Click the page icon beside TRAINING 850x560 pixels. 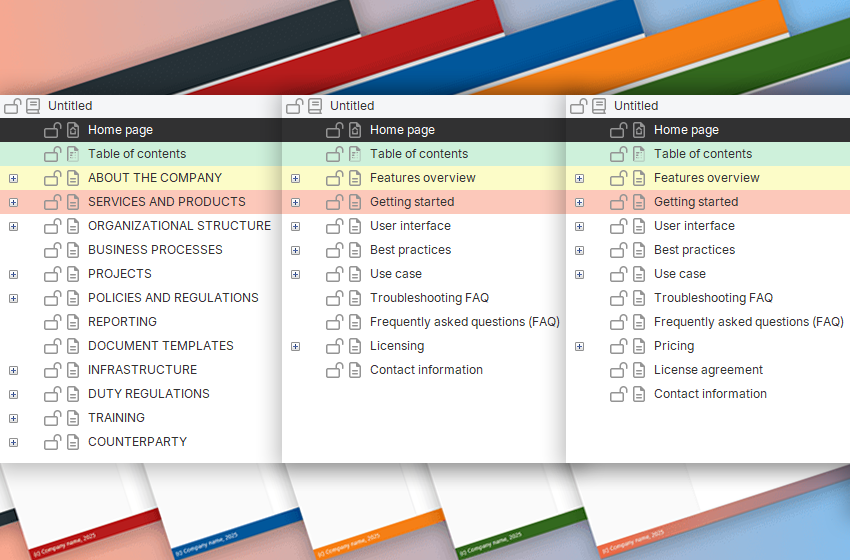point(73,418)
